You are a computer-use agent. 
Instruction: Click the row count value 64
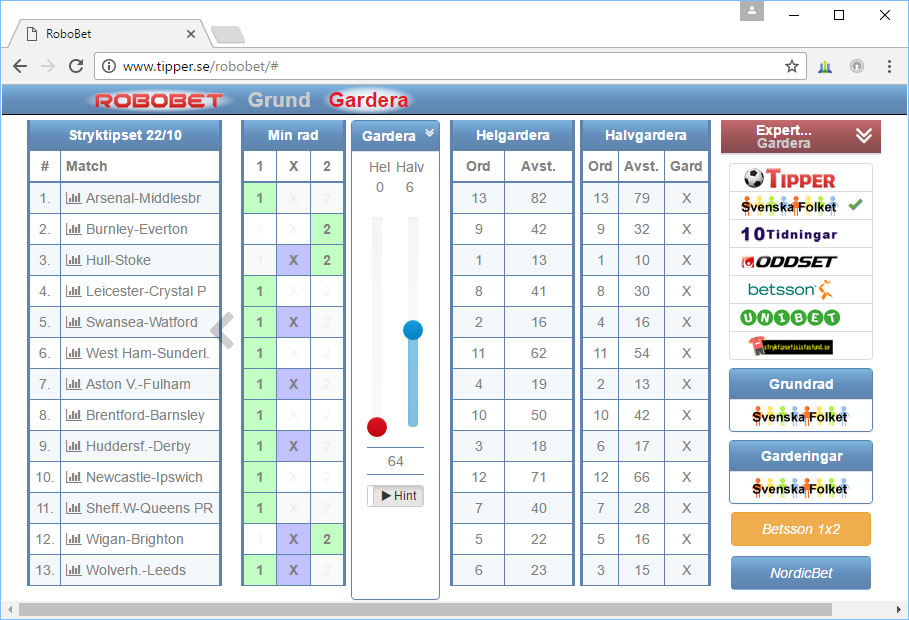pos(395,462)
